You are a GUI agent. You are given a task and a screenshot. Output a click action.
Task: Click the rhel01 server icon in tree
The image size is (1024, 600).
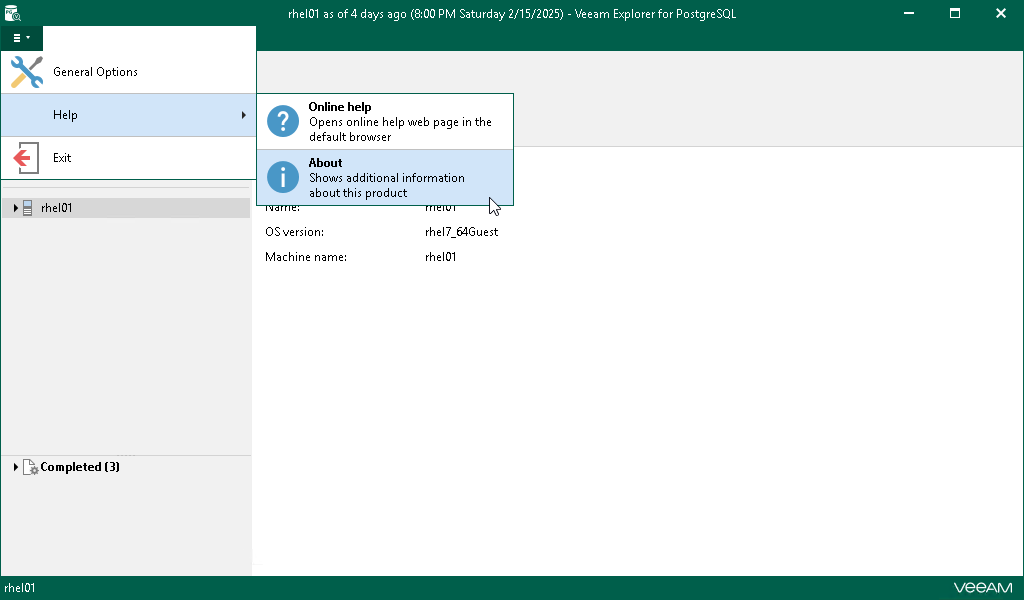[x=27, y=208]
